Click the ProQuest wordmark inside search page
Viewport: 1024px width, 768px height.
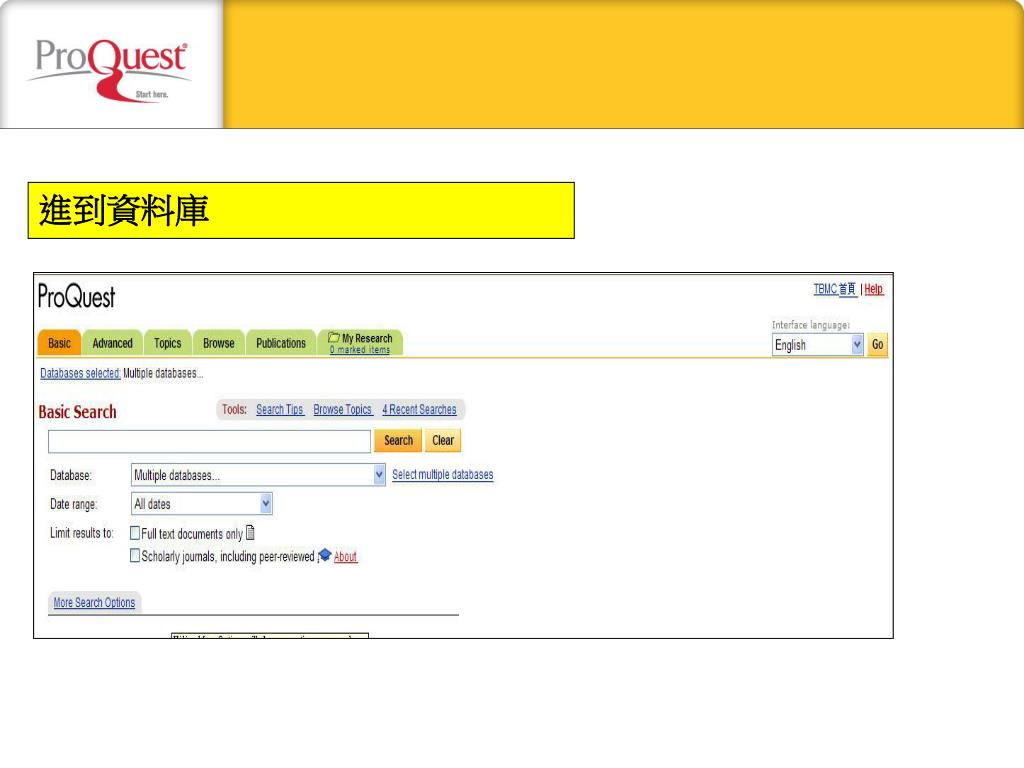click(x=76, y=296)
